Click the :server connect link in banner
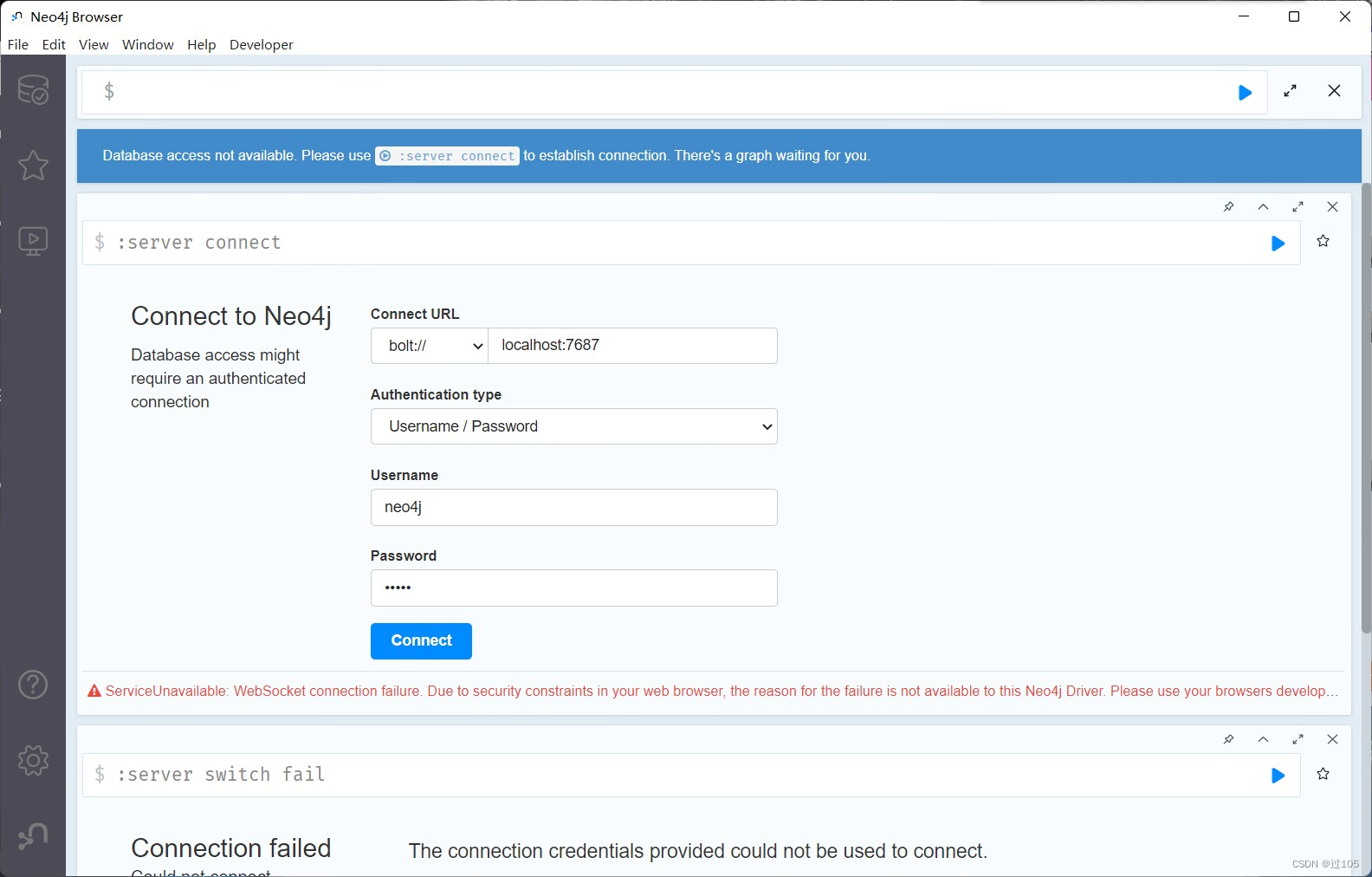 click(447, 156)
